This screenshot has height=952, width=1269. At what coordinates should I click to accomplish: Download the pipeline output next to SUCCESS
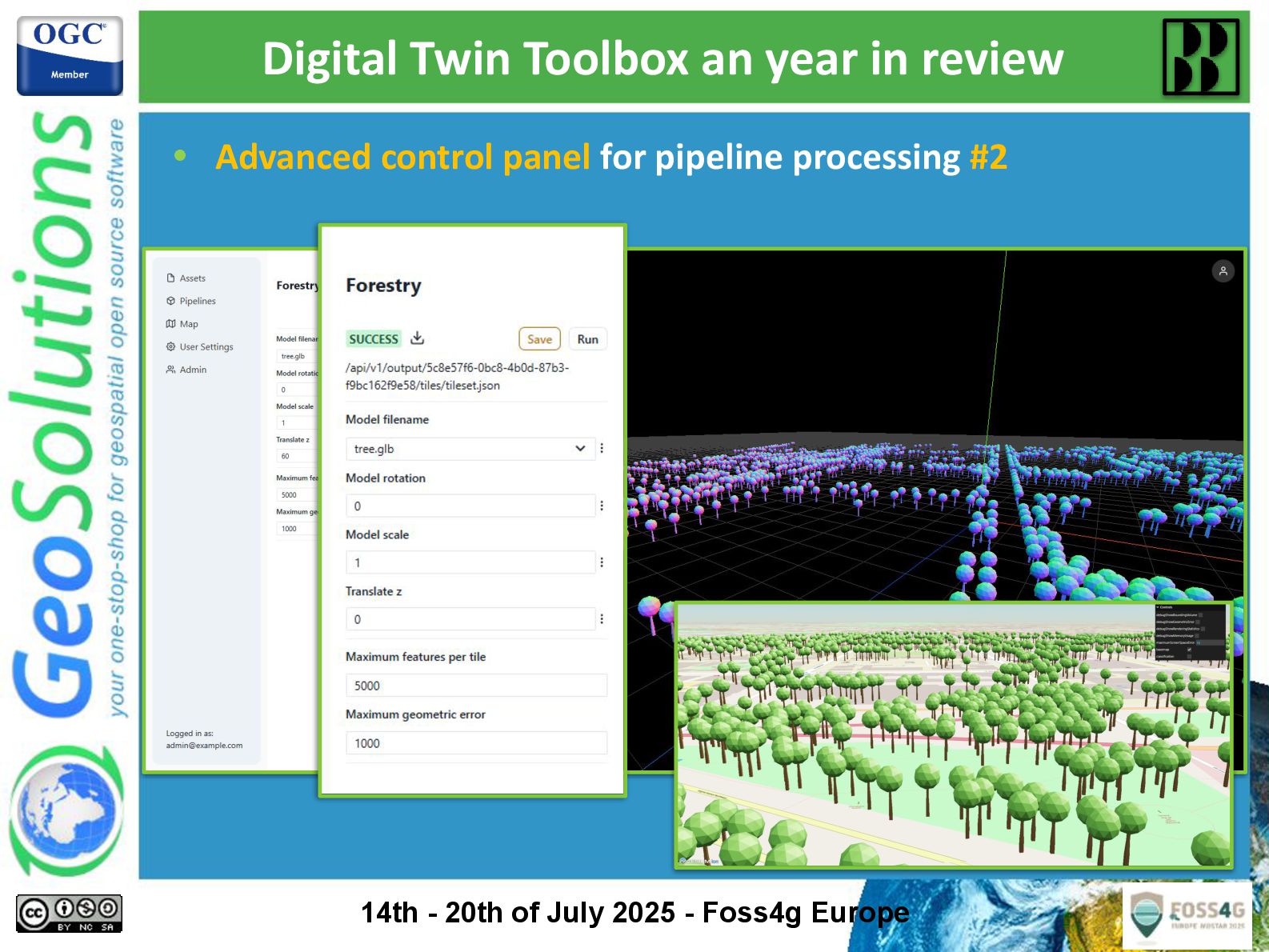[x=417, y=338]
